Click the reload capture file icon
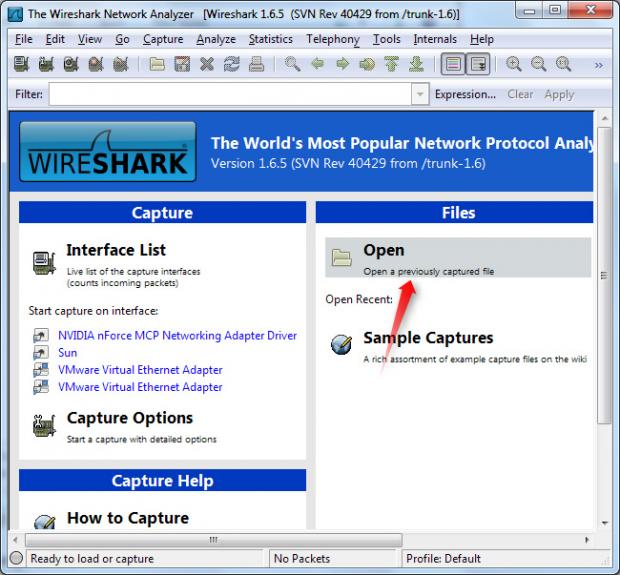This screenshot has height=575, width=620. point(231,65)
